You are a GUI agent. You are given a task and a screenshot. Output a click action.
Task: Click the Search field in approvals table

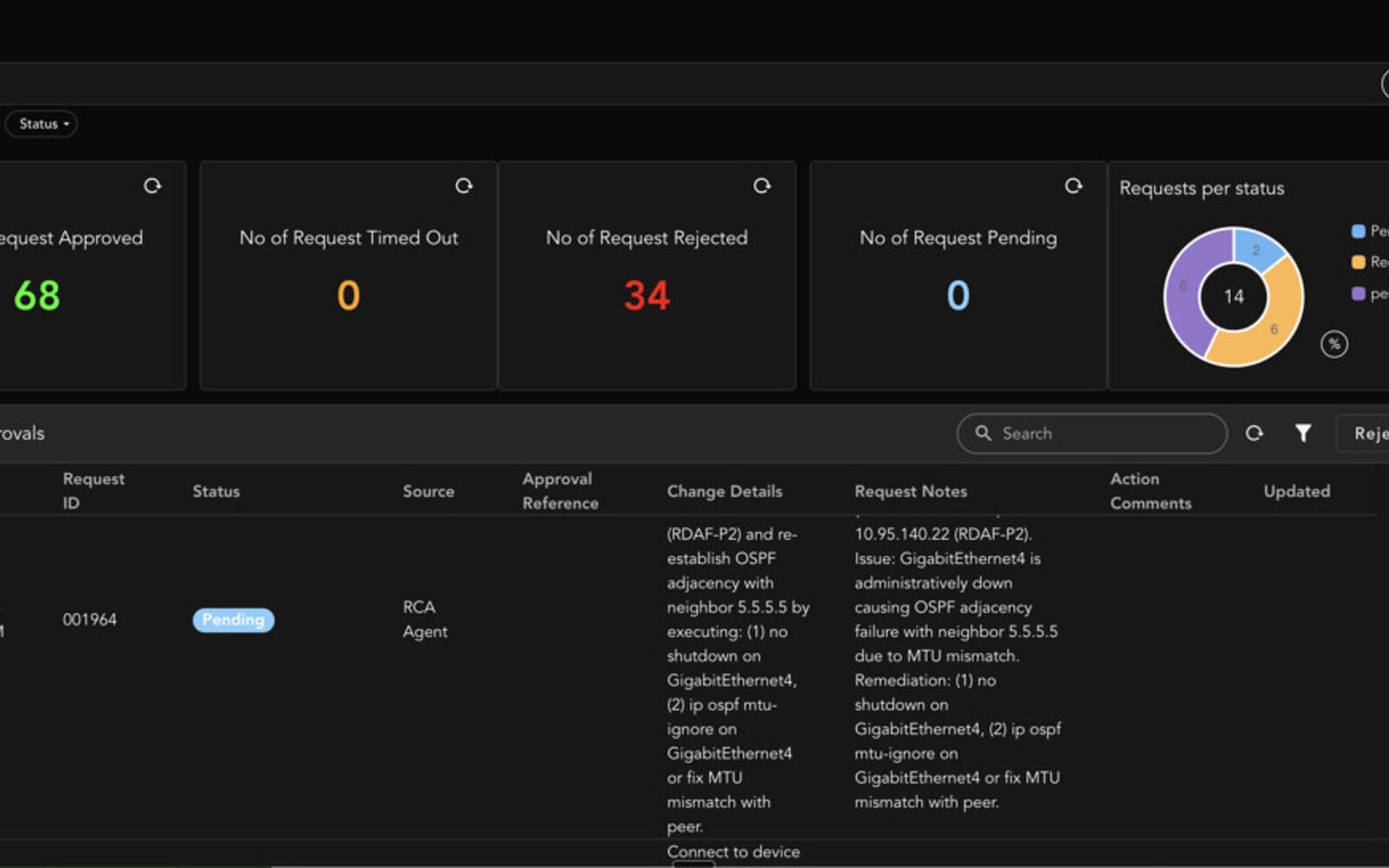(x=1092, y=433)
